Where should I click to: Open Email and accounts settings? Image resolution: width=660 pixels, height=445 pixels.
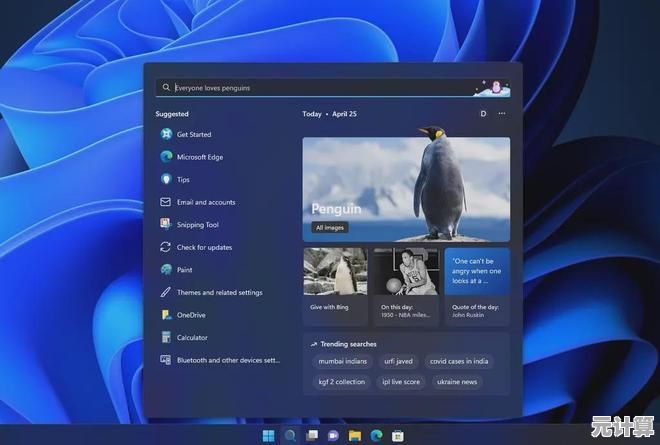click(205, 202)
